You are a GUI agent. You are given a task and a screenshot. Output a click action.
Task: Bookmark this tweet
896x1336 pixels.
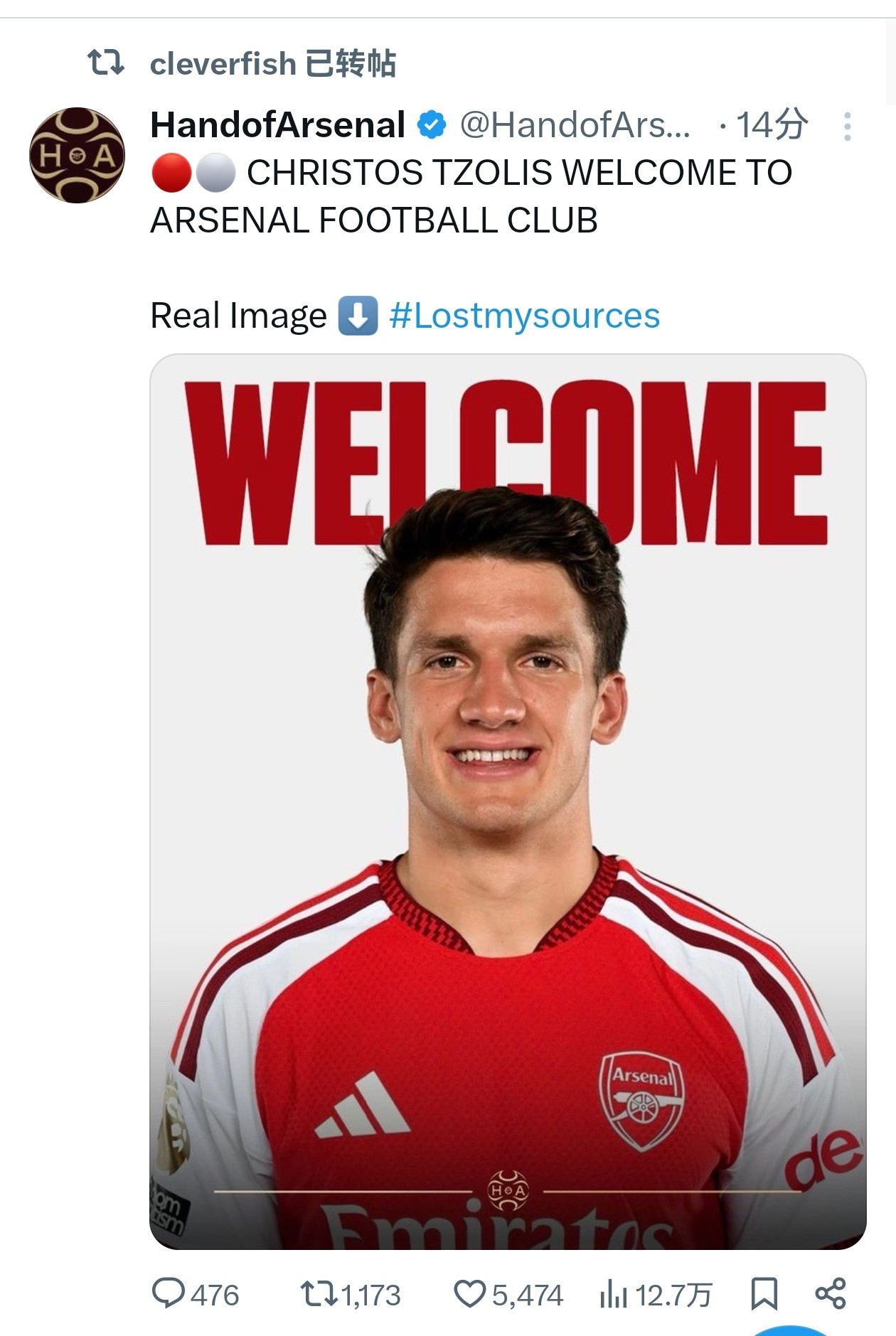[x=764, y=1293]
